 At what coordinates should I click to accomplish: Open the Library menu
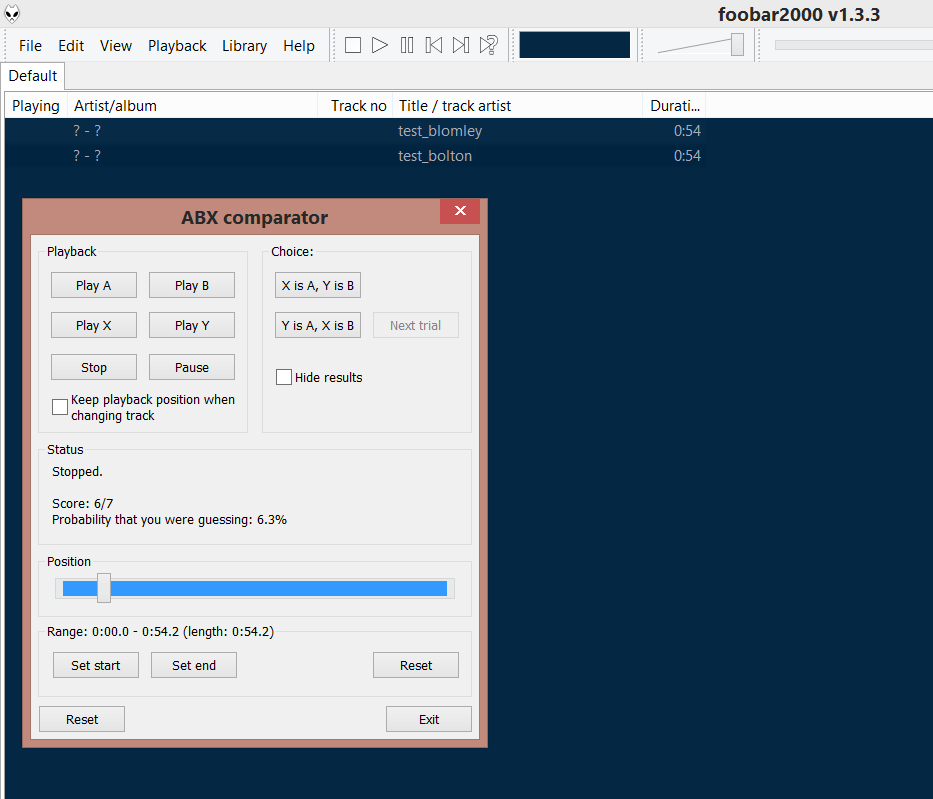[244, 46]
